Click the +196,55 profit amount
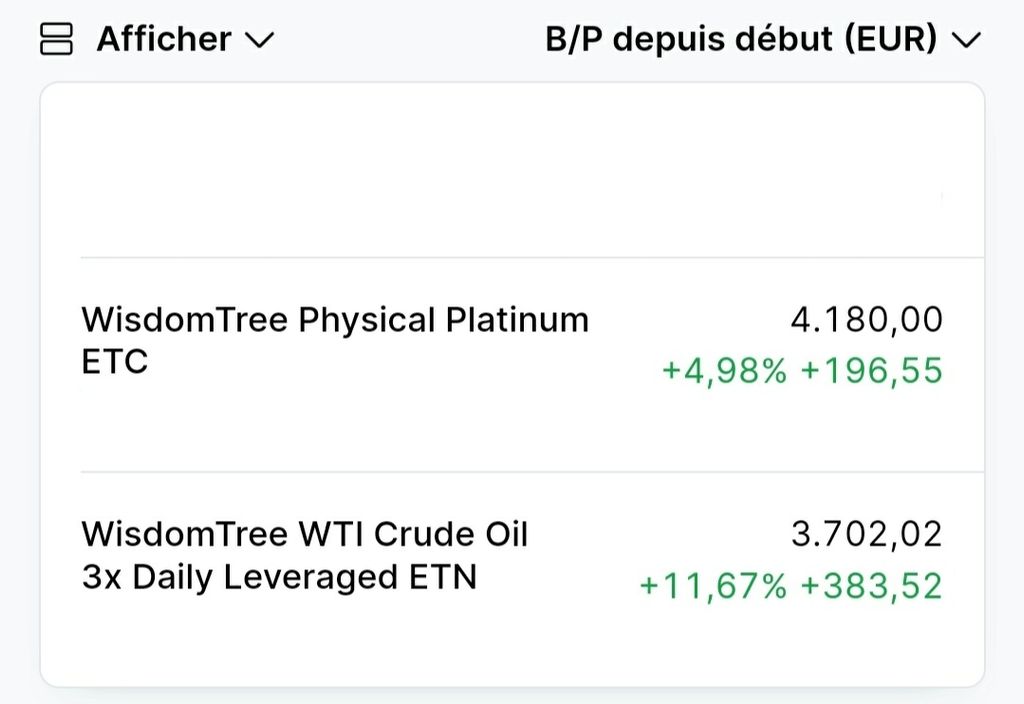Image resolution: width=1024 pixels, height=704 pixels. pos(871,371)
